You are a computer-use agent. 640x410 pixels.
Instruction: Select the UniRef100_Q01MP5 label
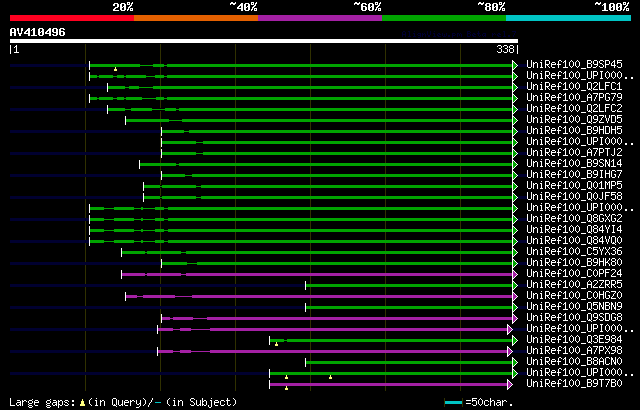(x=574, y=186)
